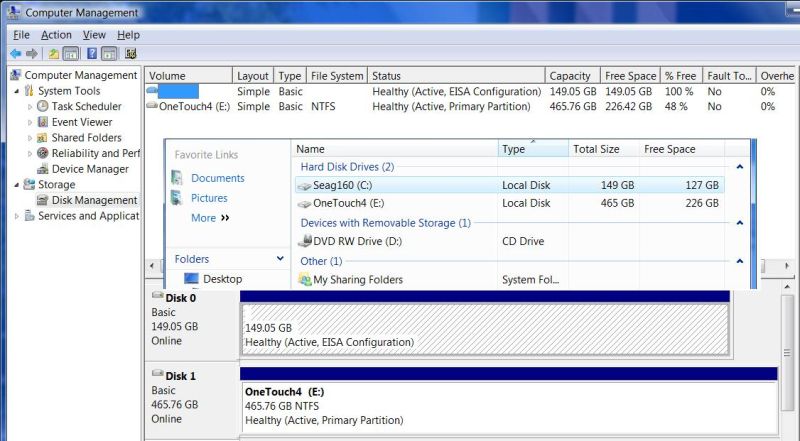Image resolution: width=800 pixels, height=441 pixels.
Task: Select the first volume's drive icon
Action: [x=152, y=90]
